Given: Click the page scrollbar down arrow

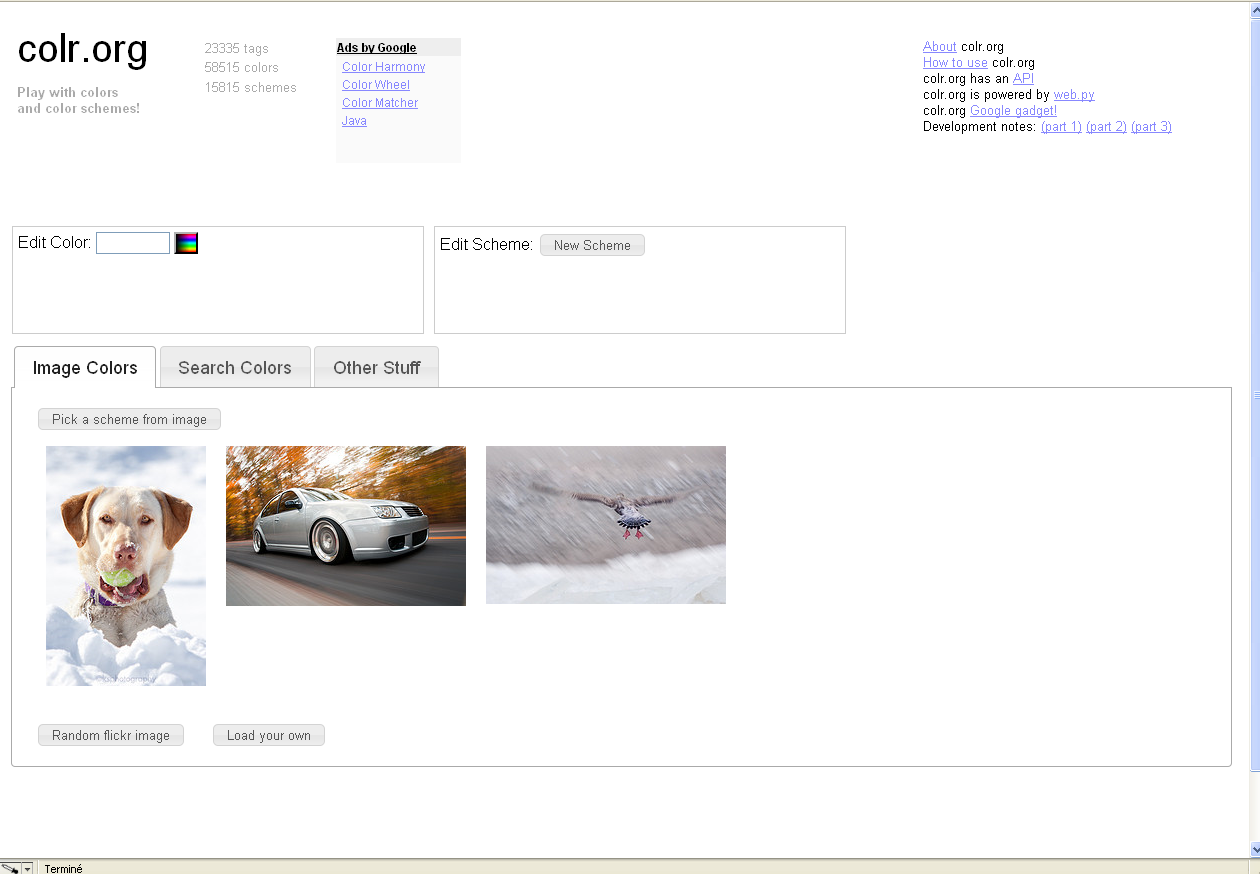Looking at the screenshot, I should [1255, 850].
